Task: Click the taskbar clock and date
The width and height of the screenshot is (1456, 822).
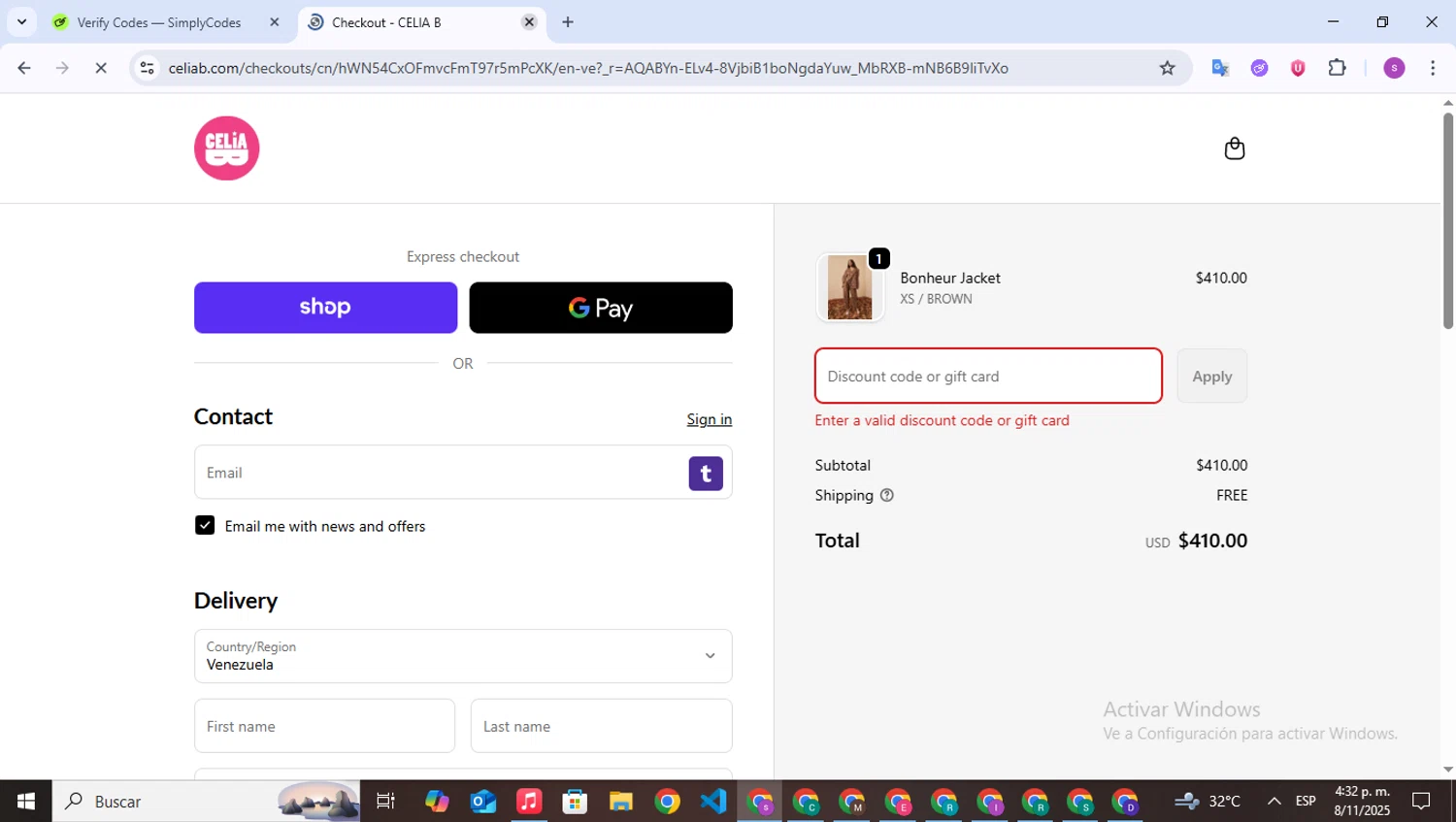Action: (x=1362, y=802)
